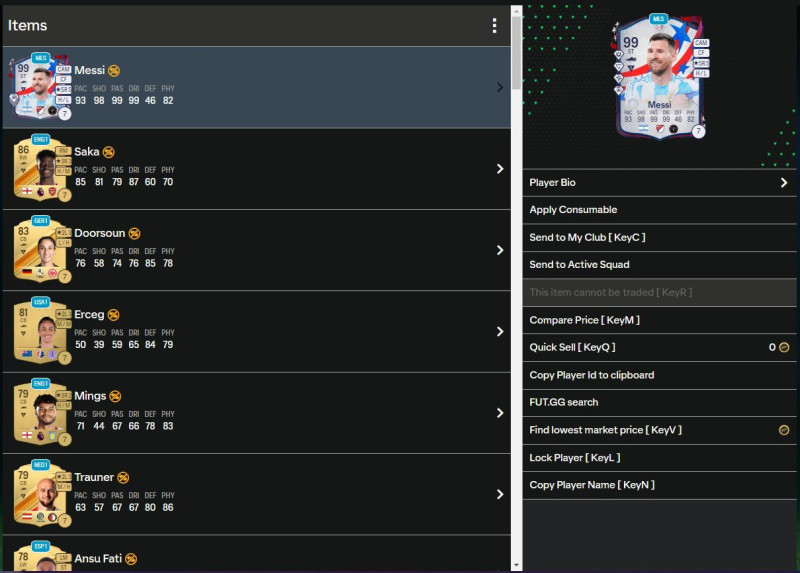Click the large Messi card in detail panel
800x573 pixels.
click(660, 77)
